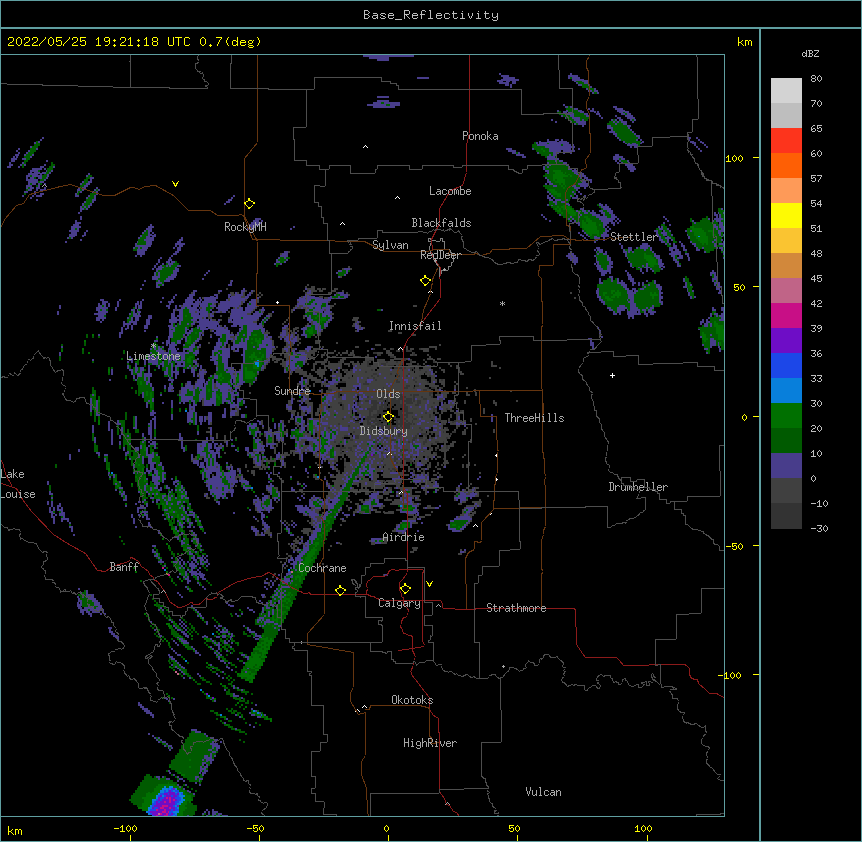Click the yellow diamond marker south of RedDeer
Viewport: 862px width, 842px height.
pyautogui.click(x=426, y=281)
